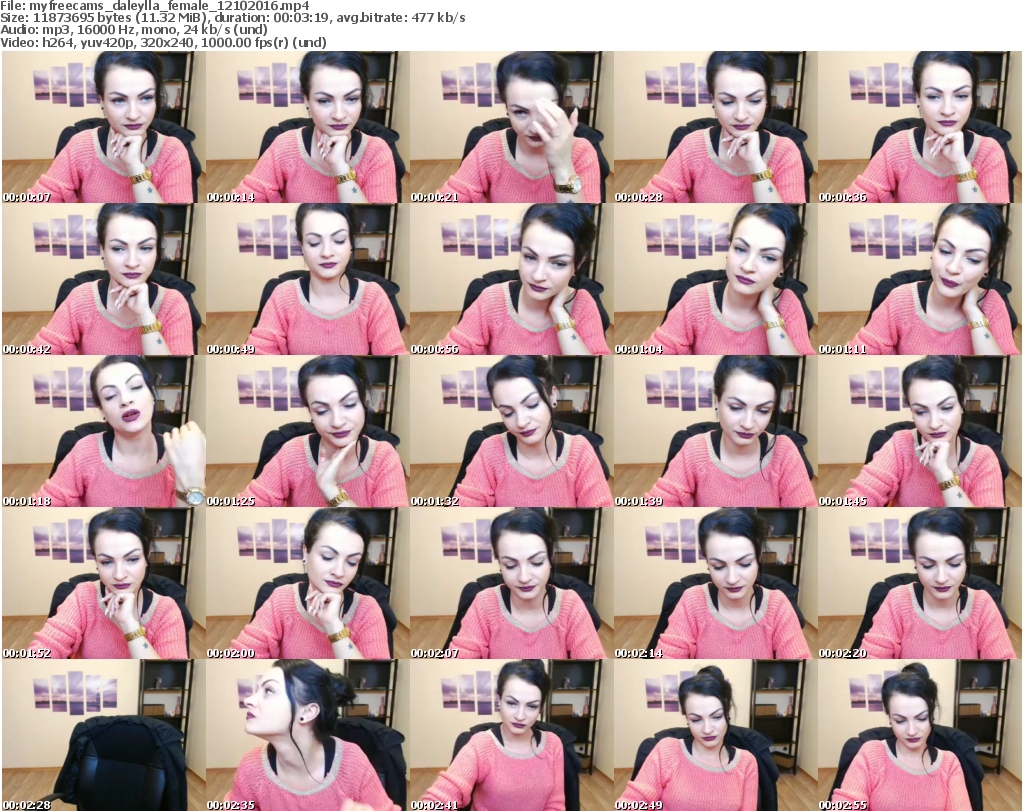This screenshot has height=811, width=1024.
Task: Click the thumbnail frame stamped 00:00:21
Action: click(511, 127)
